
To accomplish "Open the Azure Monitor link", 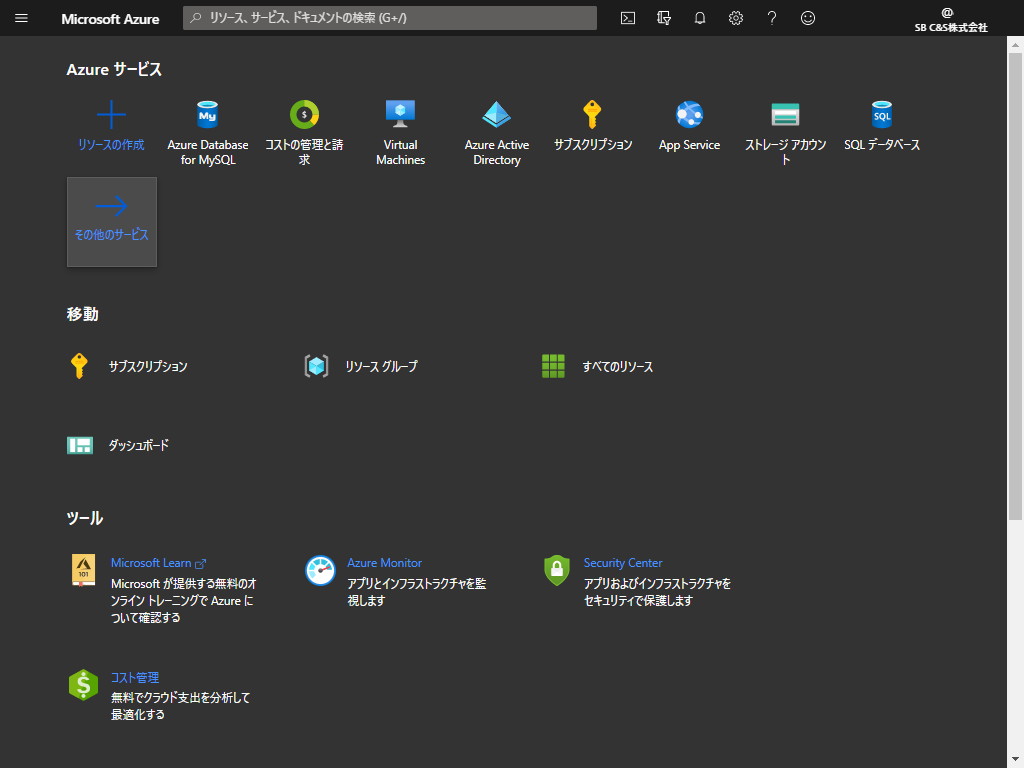I will click(384, 563).
